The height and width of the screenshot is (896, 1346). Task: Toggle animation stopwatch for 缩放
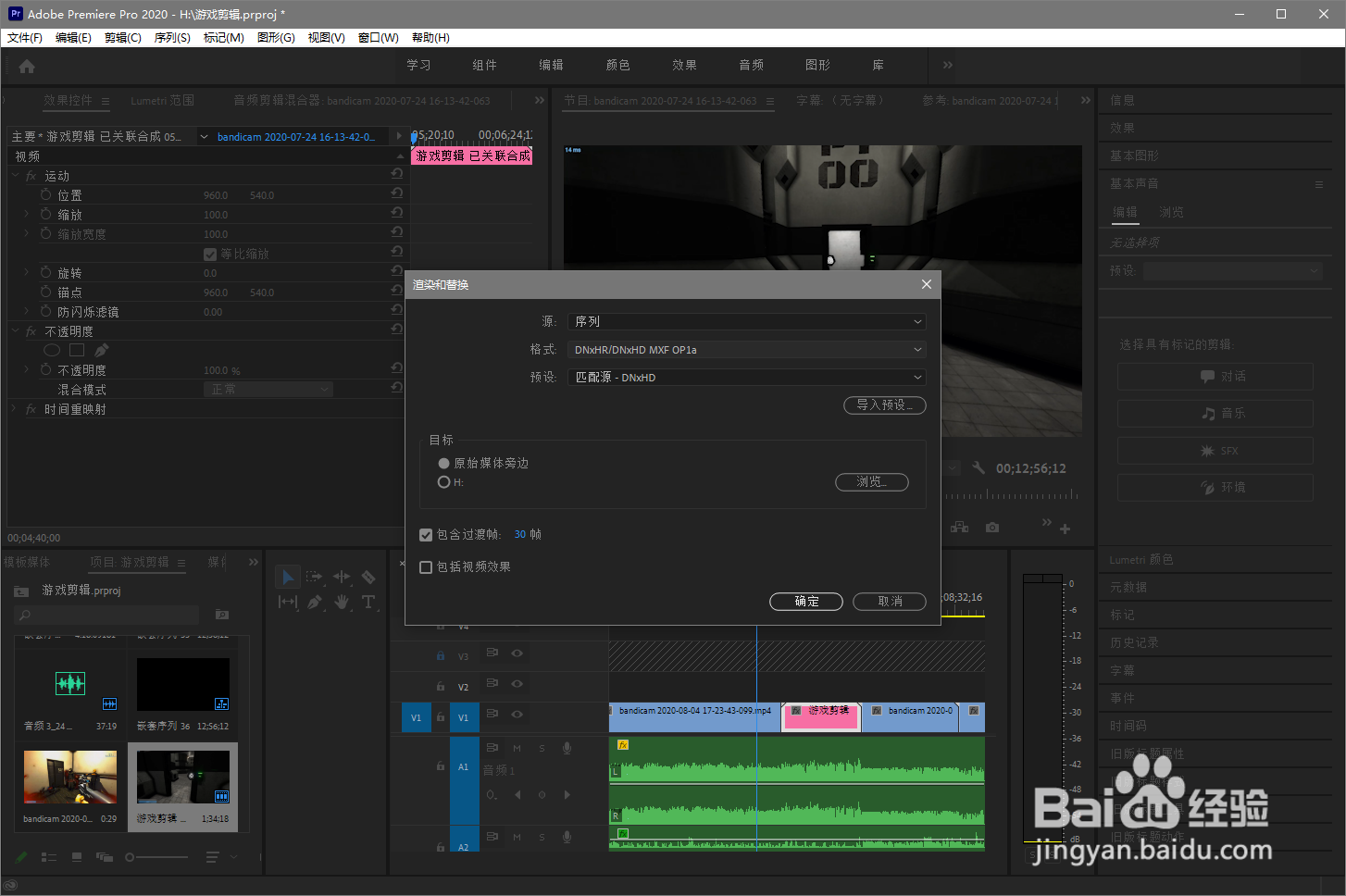[45, 214]
